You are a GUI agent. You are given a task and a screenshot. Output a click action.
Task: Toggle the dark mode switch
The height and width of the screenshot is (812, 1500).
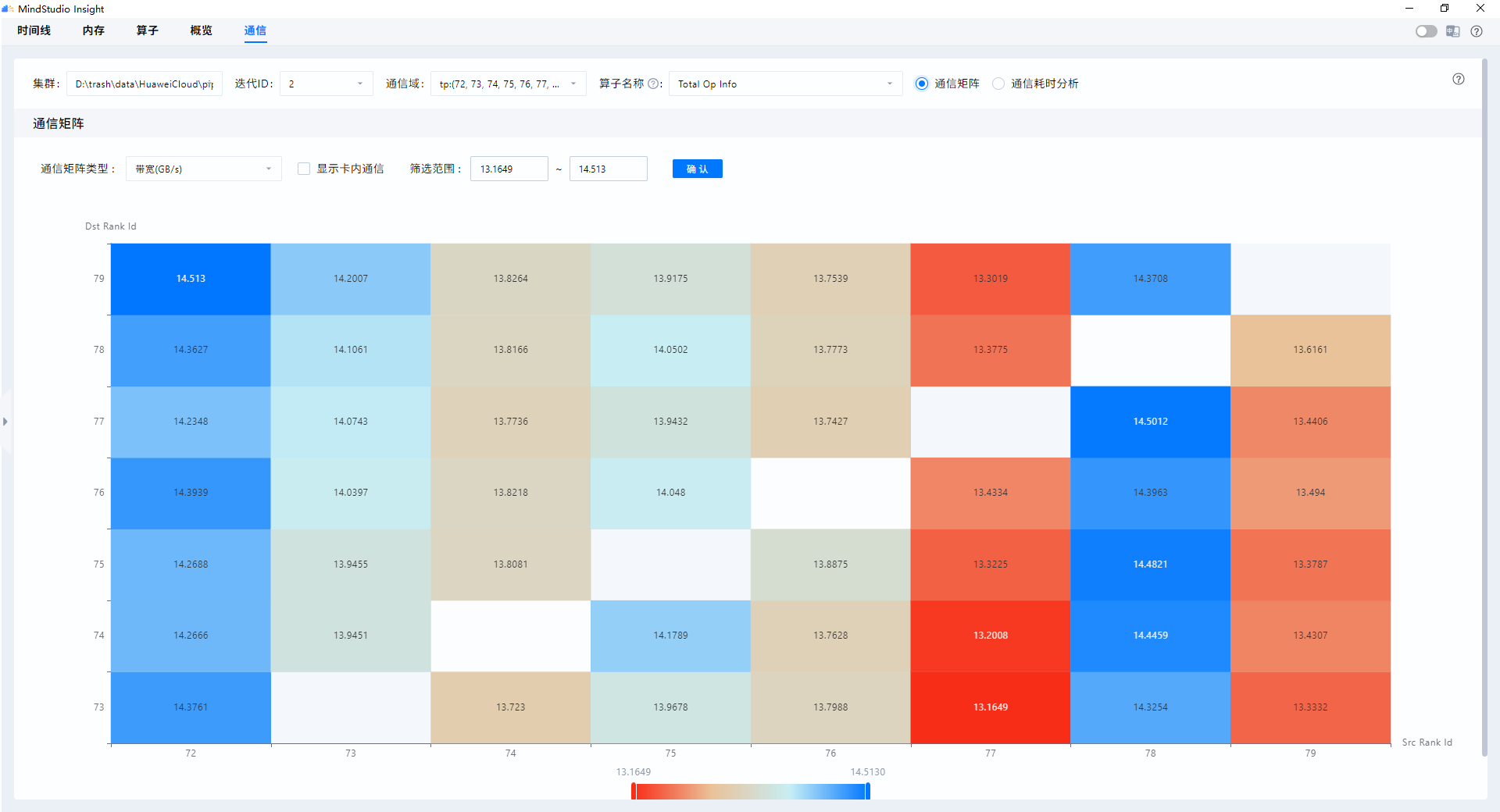pos(1425,31)
